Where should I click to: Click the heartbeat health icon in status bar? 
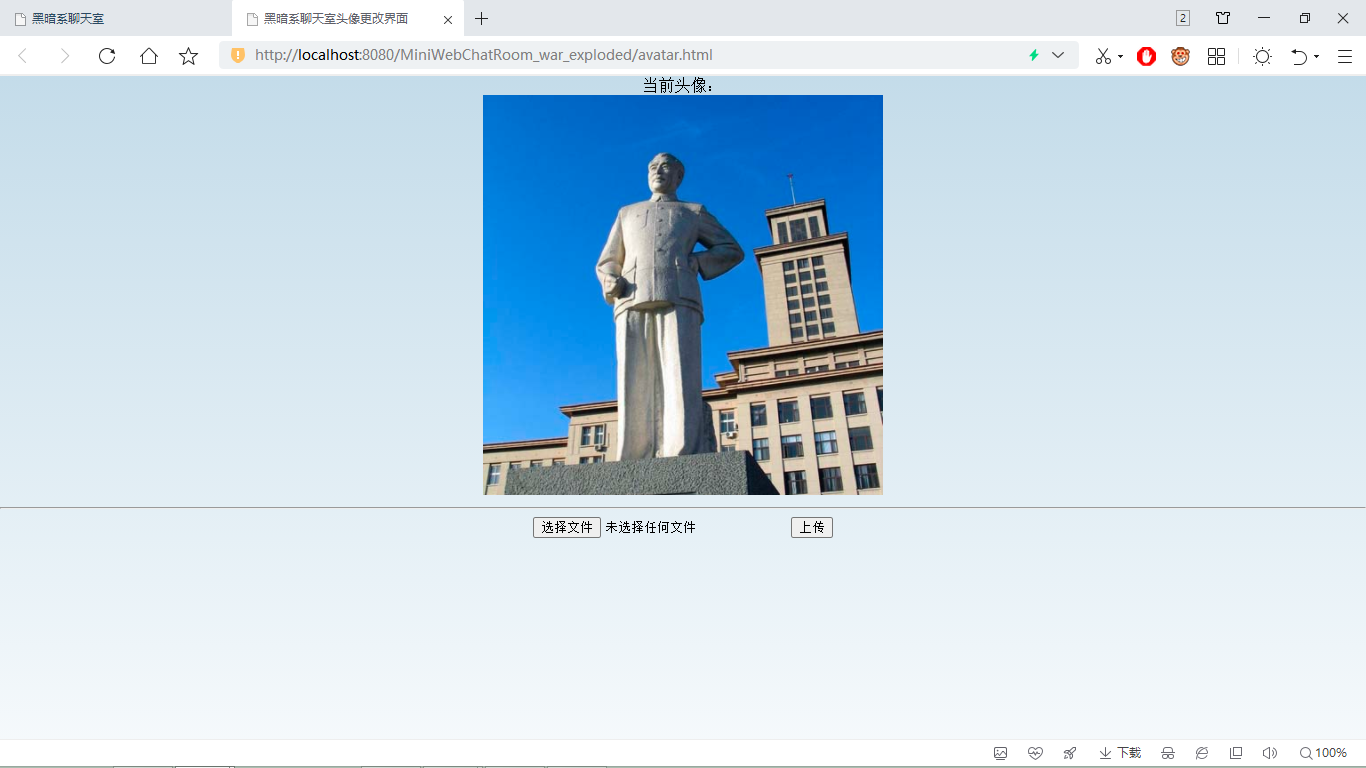1035,753
